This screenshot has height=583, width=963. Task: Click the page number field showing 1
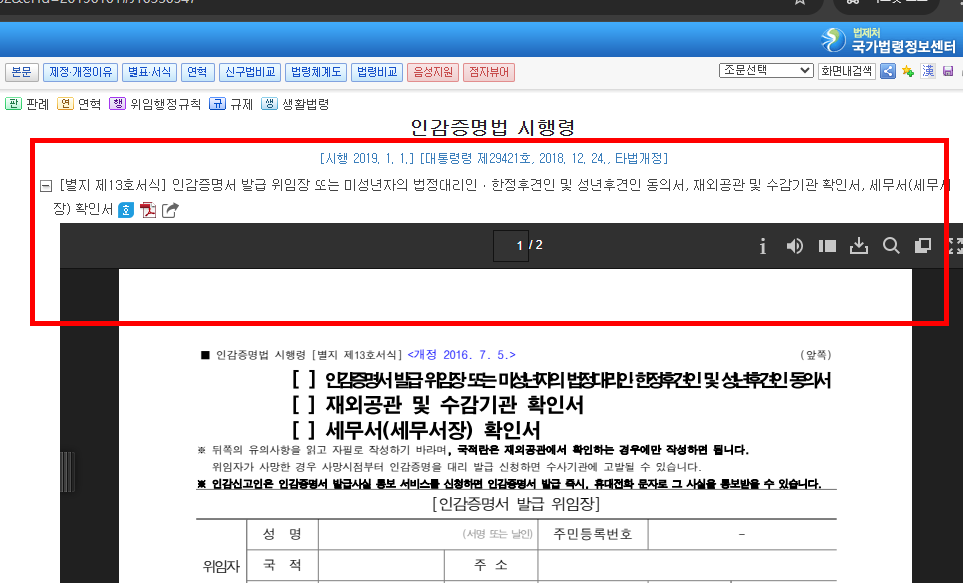[511, 245]
